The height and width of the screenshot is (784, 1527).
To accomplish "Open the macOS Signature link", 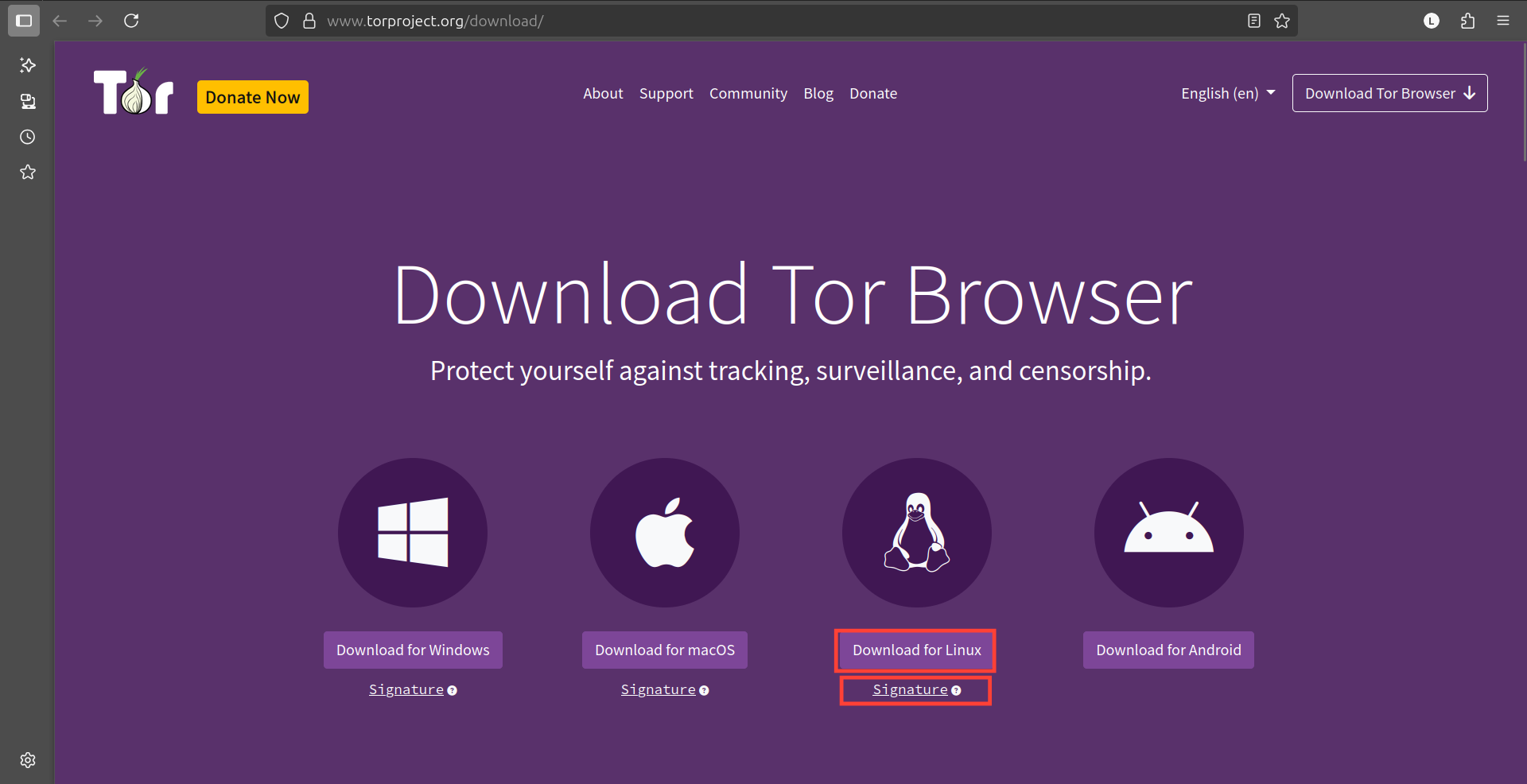I will [659, 689].
